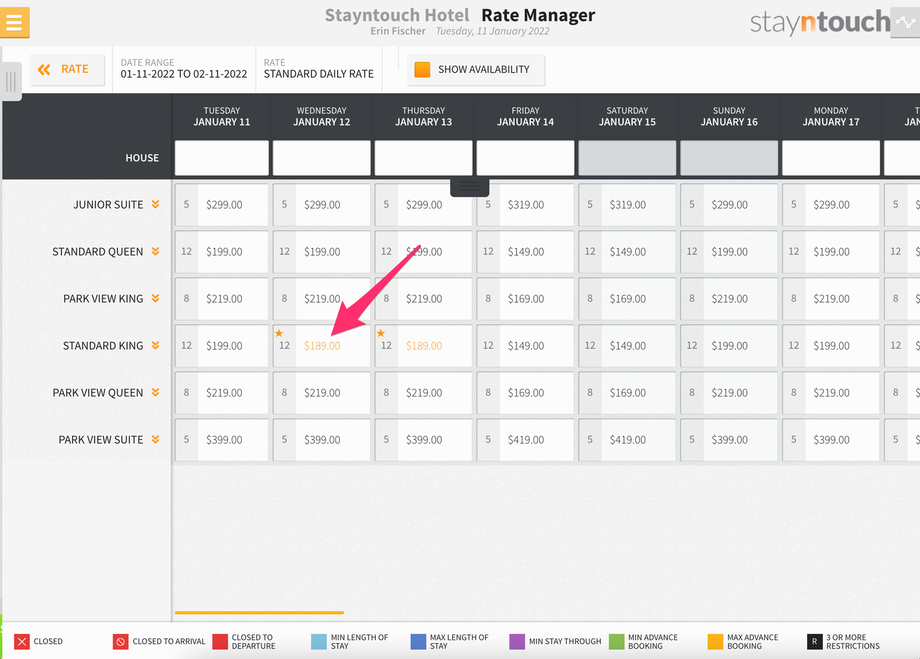Open Standard Queen $199.00 rate for Sunday
This screenshot has height=659, width=920.
729,252
